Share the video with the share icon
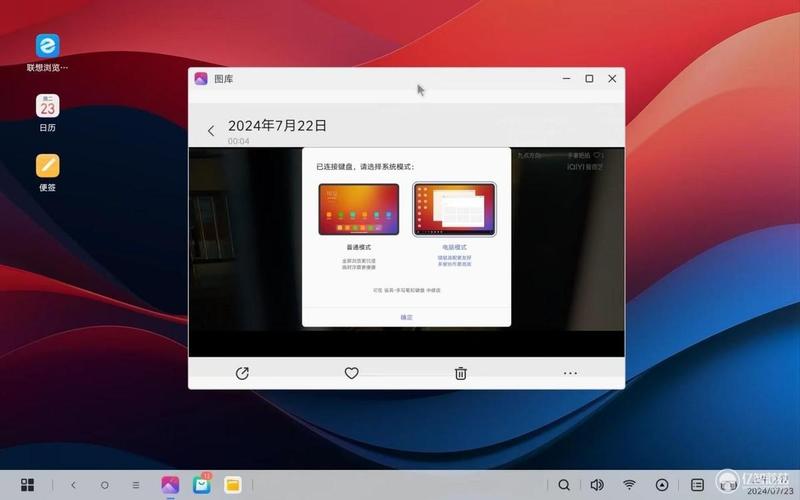 [x=242, y=373]
